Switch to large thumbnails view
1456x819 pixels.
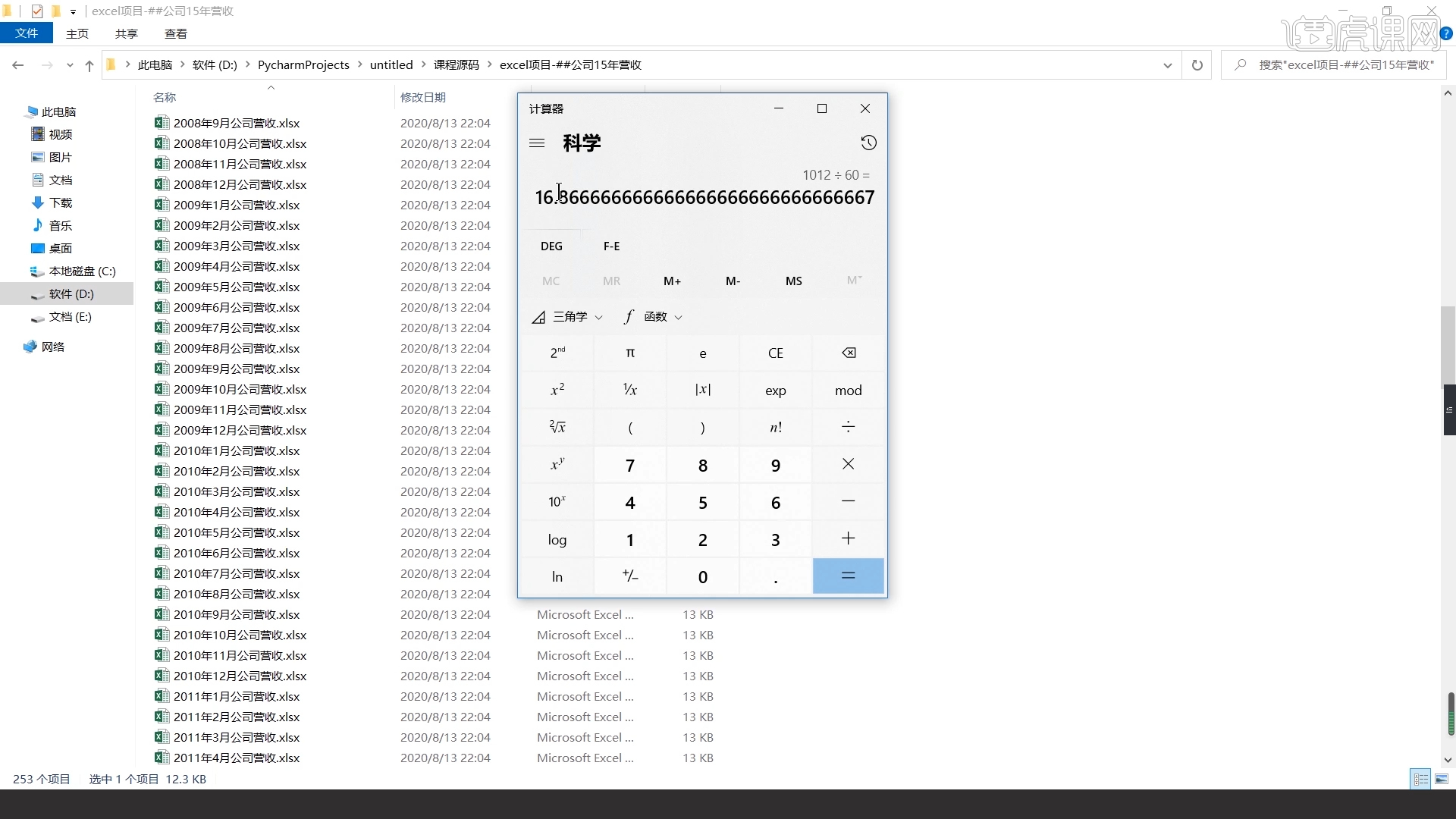pyautogui.click(x=1442, y=779)
